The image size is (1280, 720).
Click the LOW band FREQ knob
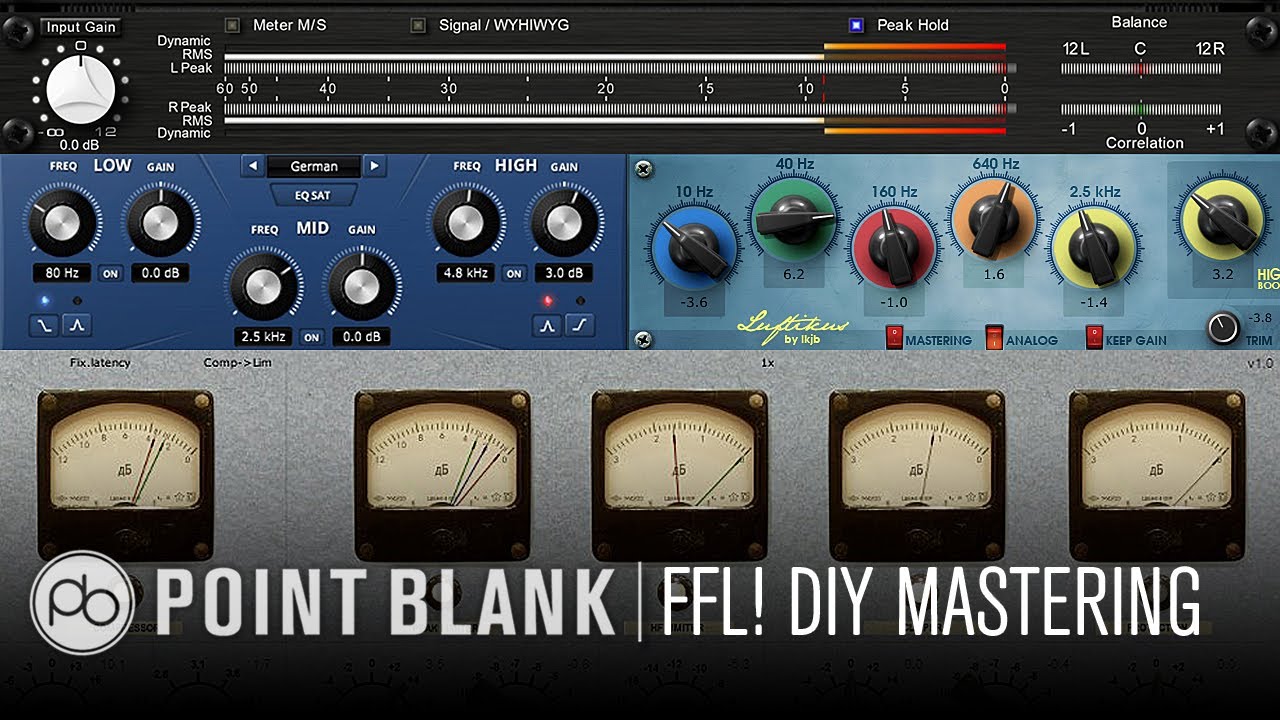coord(63,222)
